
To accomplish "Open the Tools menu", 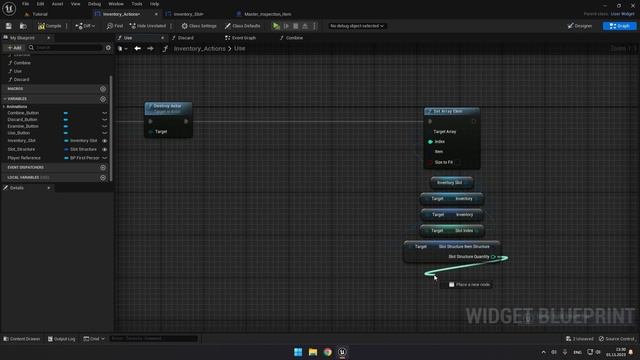I will (x=137, y=4).
